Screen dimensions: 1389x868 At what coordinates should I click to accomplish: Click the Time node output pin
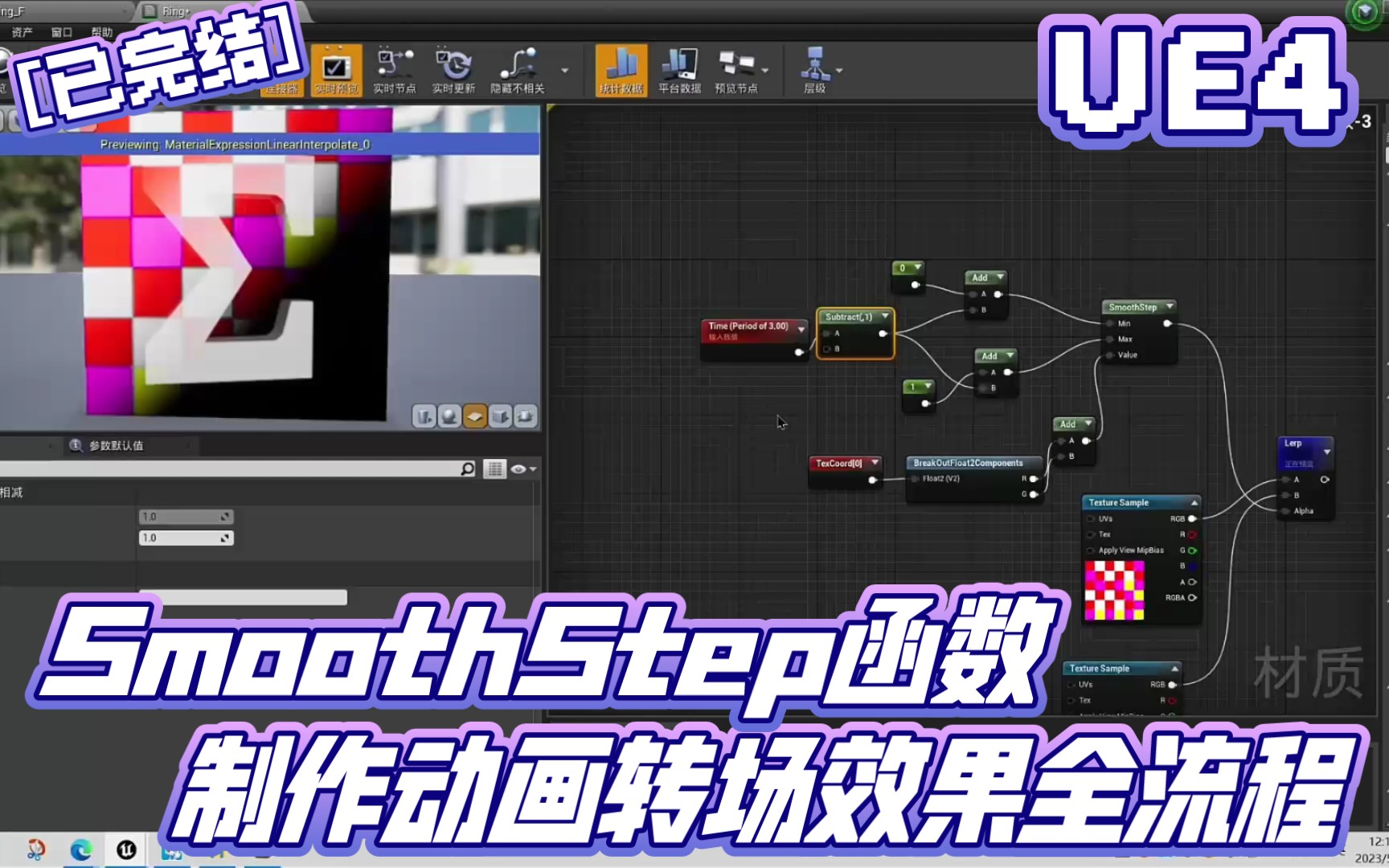(x=799, y=352)
